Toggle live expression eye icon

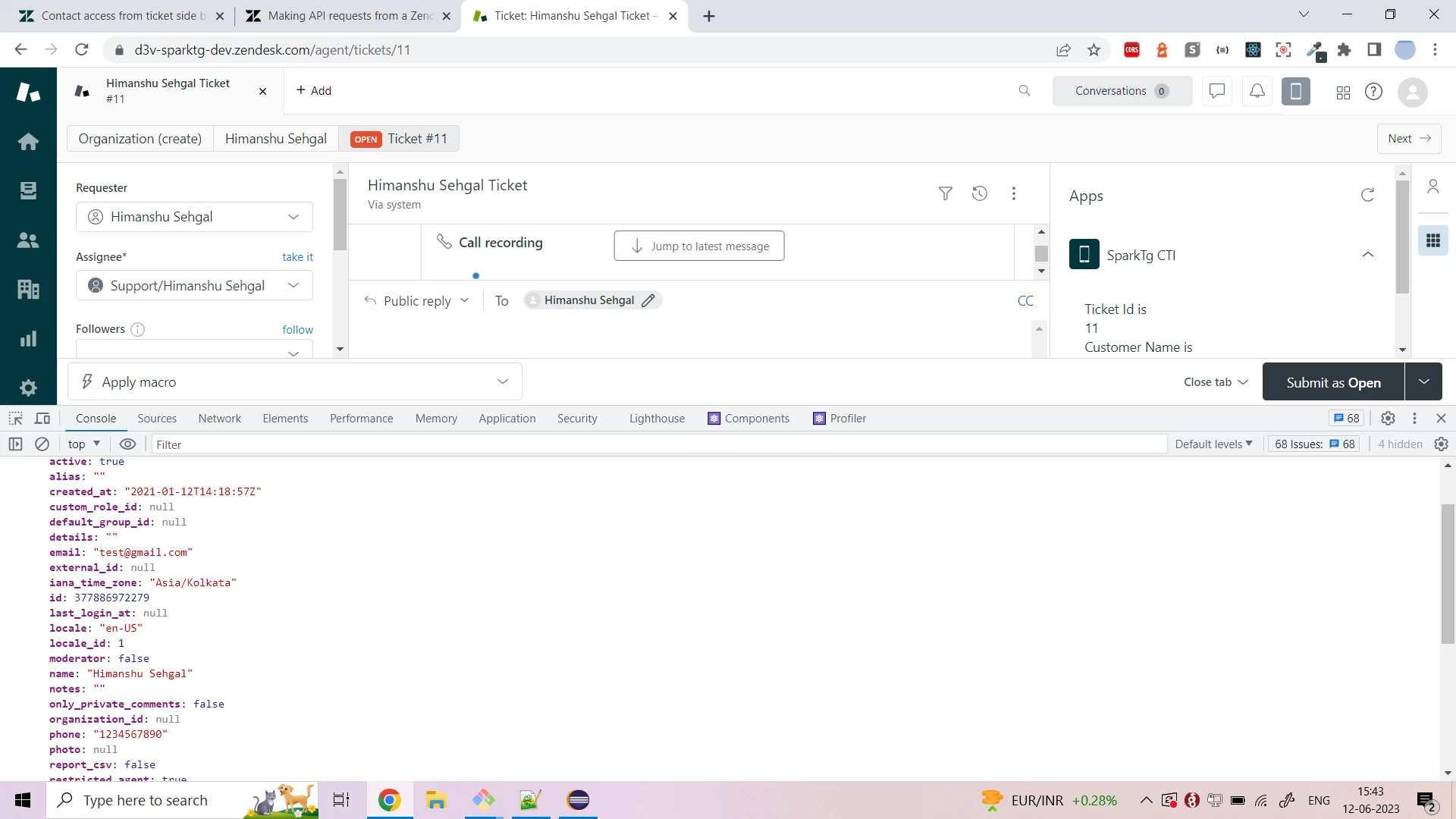[128, 444]
